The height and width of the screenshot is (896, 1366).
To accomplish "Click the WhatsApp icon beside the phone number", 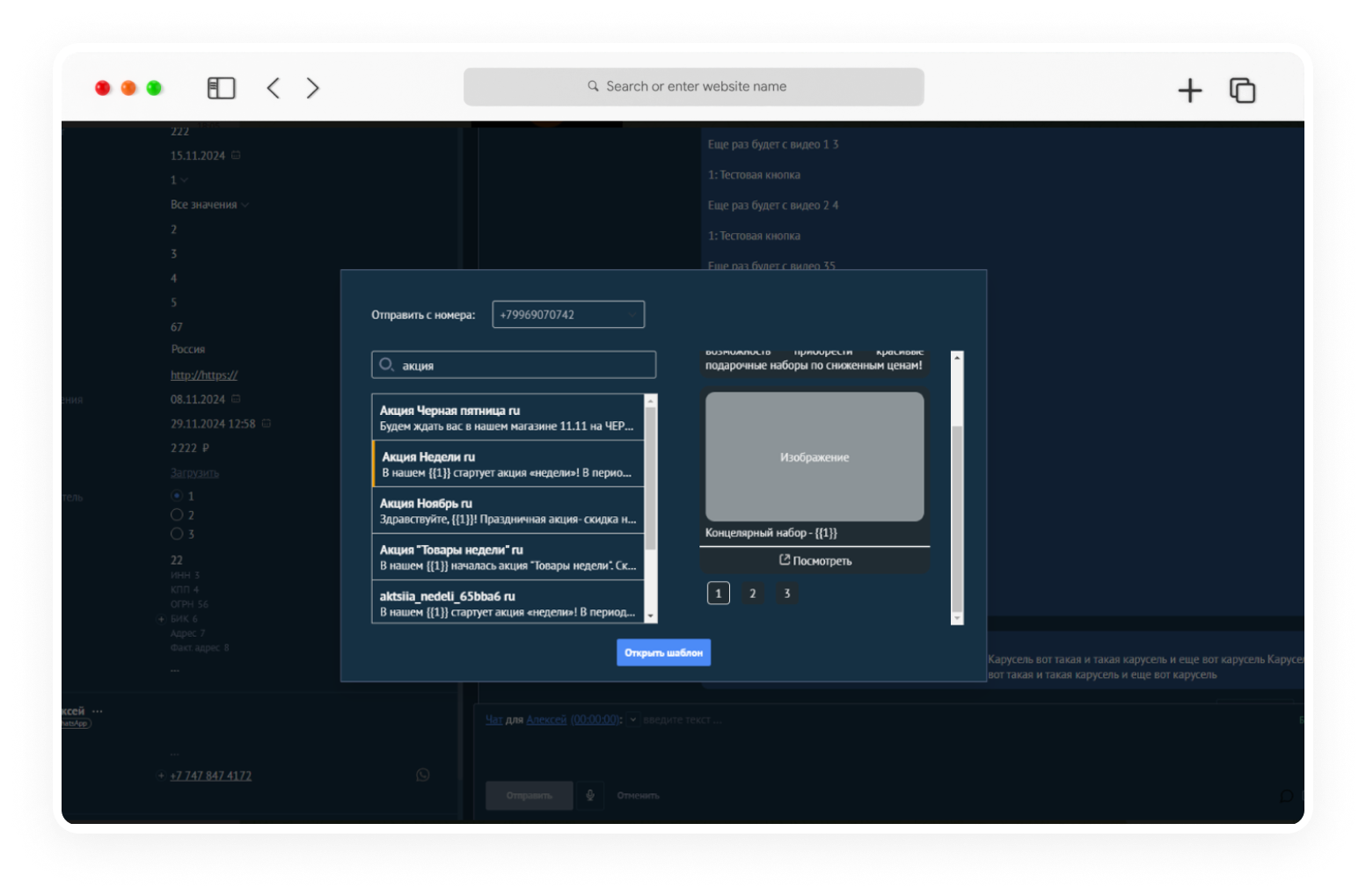I will click(423, 775).
